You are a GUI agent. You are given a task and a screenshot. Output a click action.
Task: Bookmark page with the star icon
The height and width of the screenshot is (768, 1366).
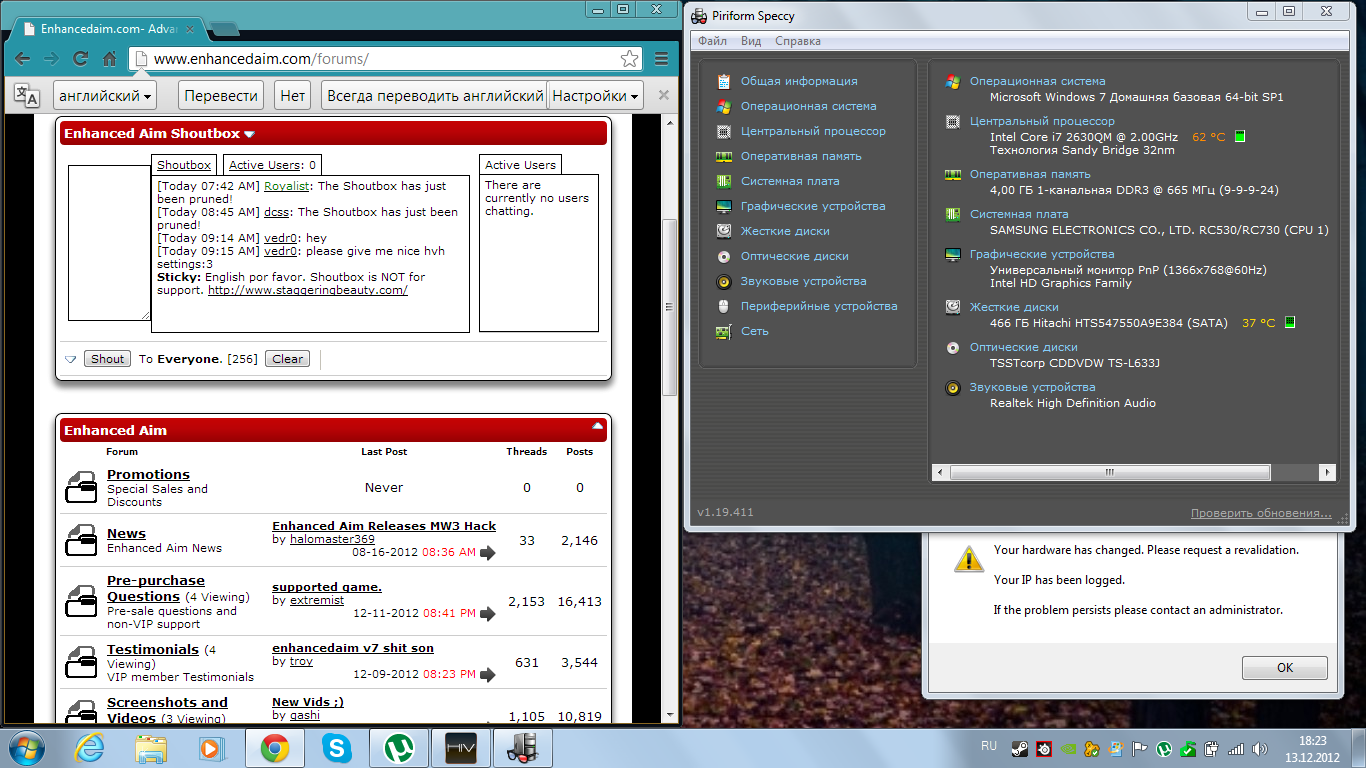[x=629, y=59]
